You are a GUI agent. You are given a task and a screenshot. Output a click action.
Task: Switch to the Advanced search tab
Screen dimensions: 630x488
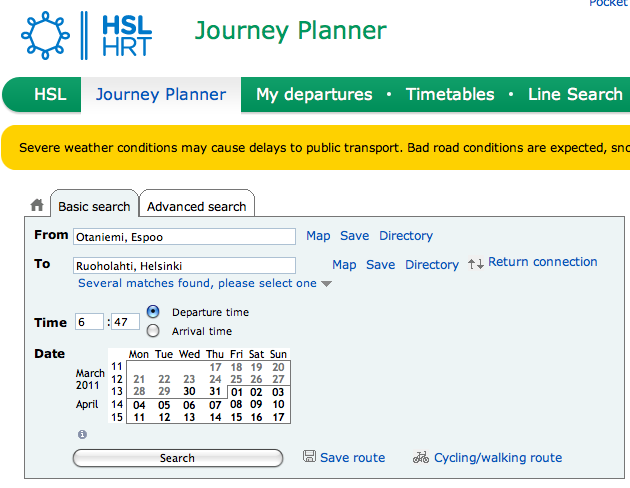pyautogui.click(x=196, y=206)
